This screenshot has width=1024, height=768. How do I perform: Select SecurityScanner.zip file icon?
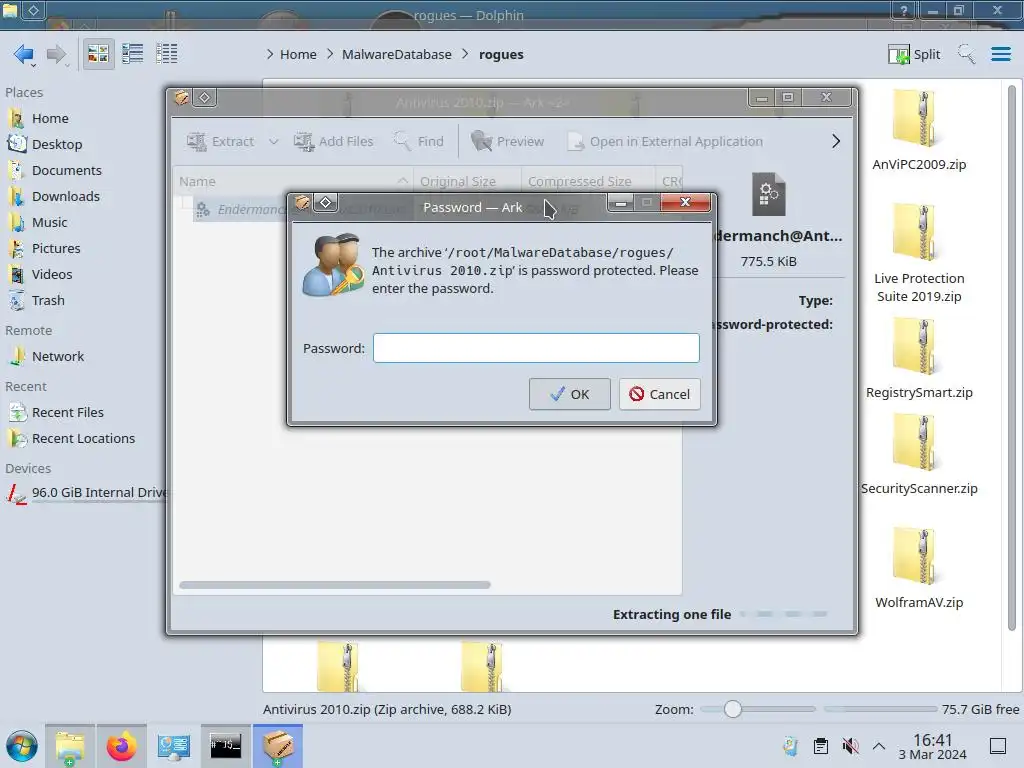tap(919, 444)
